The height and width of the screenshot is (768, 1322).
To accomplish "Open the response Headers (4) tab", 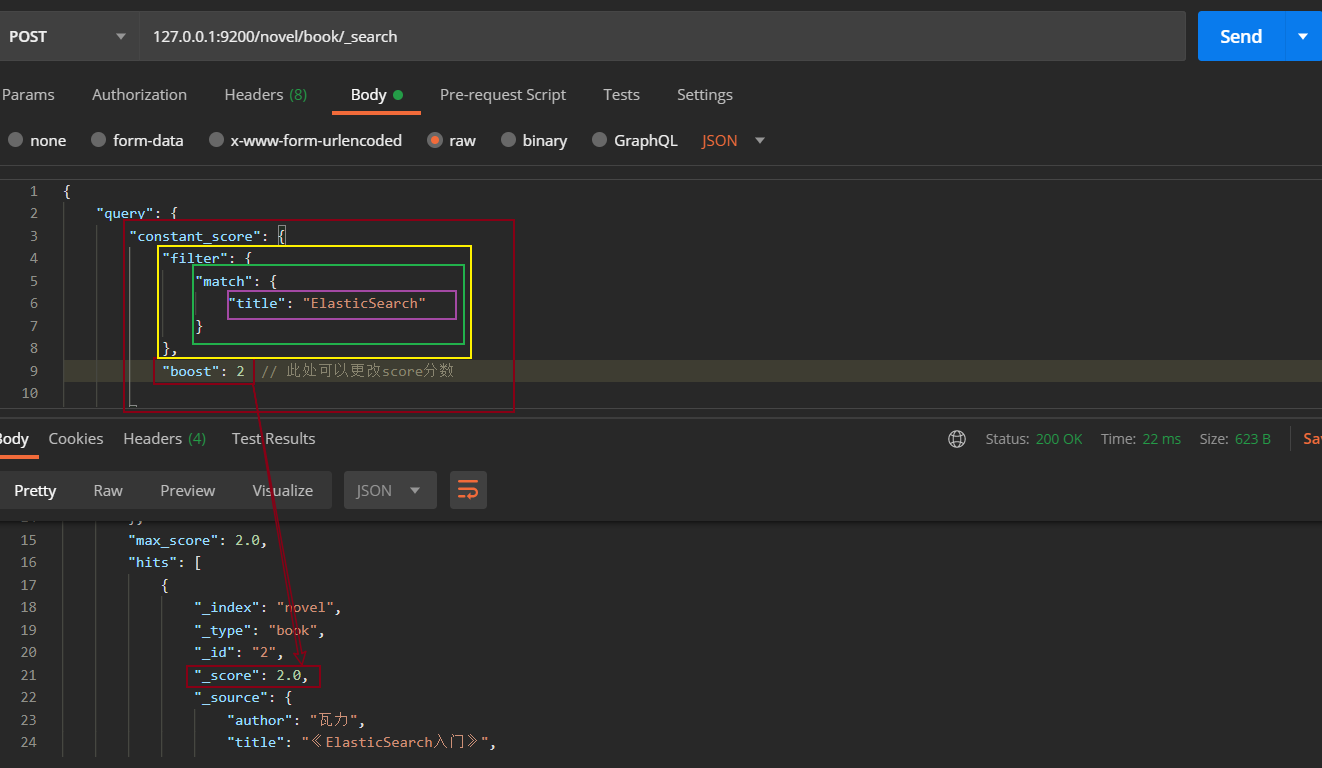I will (165, 439).
